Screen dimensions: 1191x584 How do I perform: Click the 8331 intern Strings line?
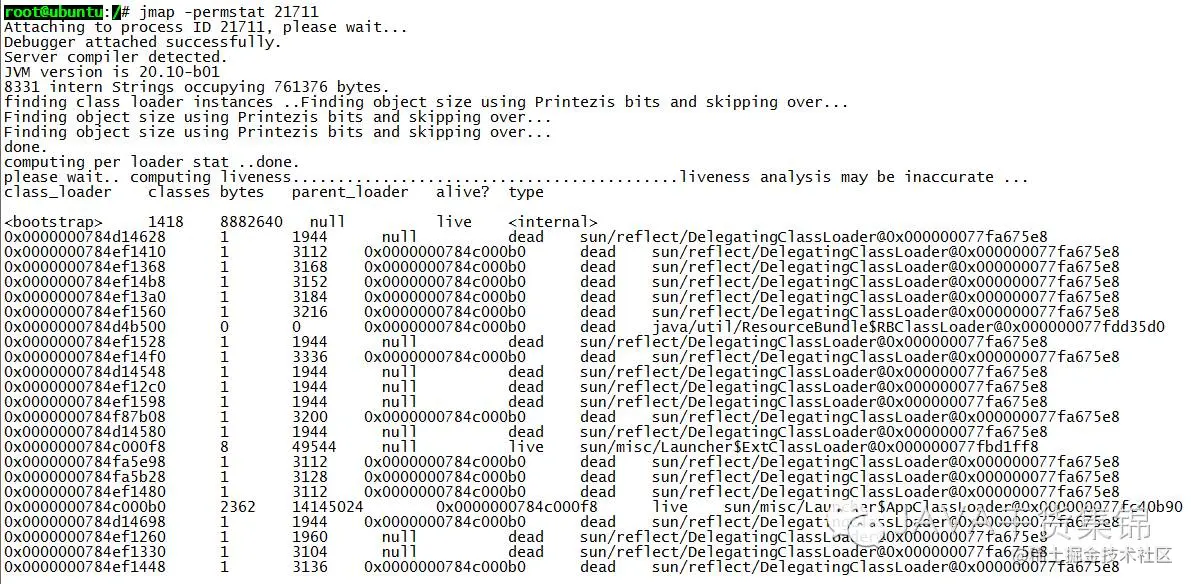tap(197, 87)
